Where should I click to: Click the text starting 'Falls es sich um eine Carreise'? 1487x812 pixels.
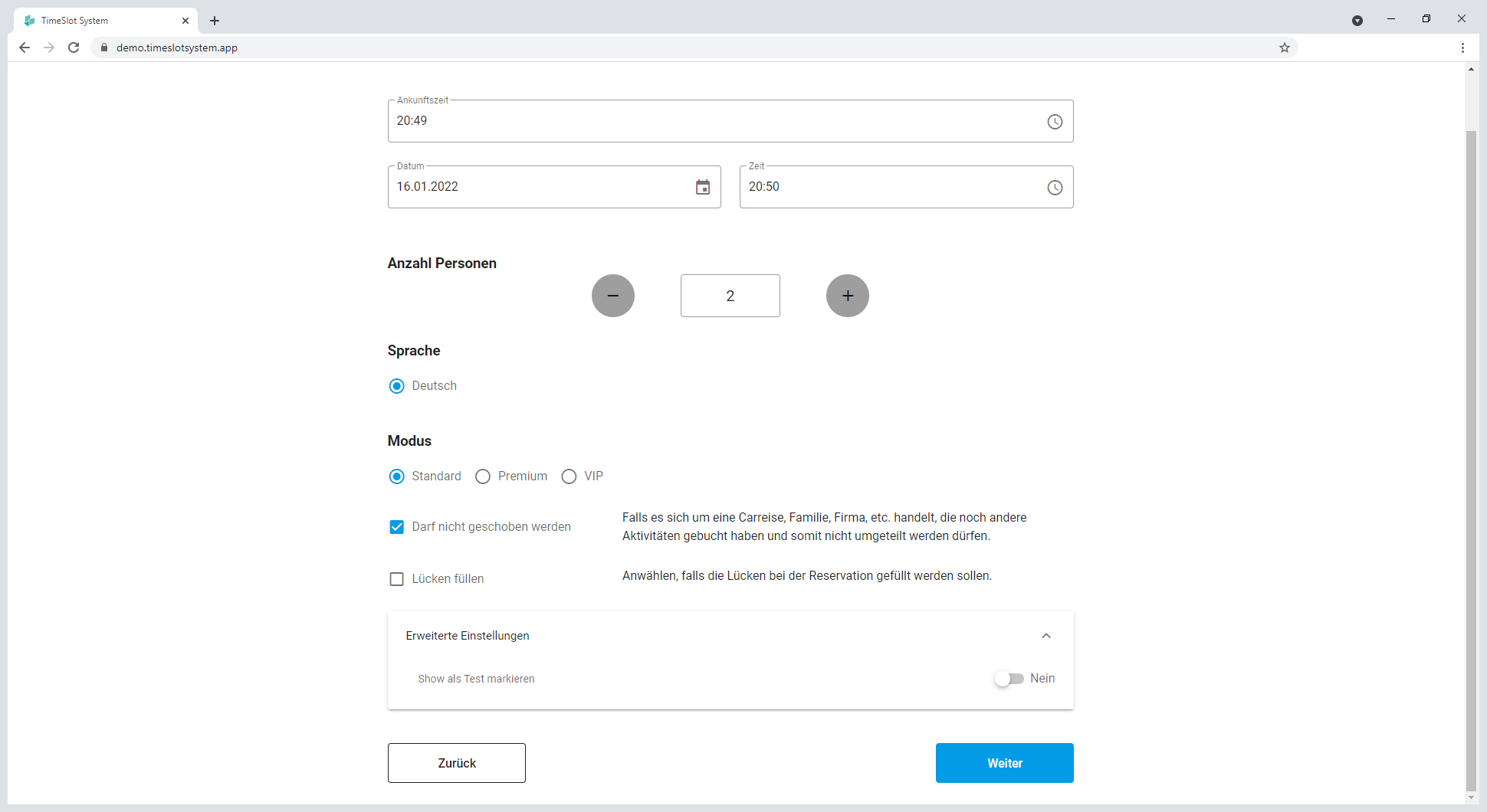(x=825, y=527)
